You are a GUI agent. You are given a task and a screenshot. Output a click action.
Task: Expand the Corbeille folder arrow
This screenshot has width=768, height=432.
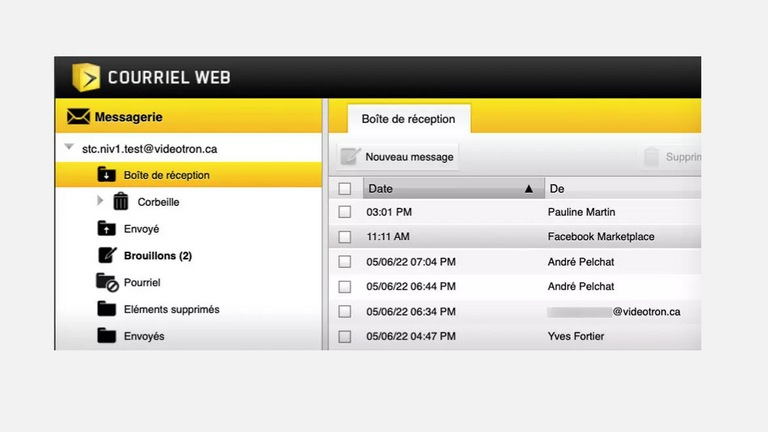pos(100,201)
